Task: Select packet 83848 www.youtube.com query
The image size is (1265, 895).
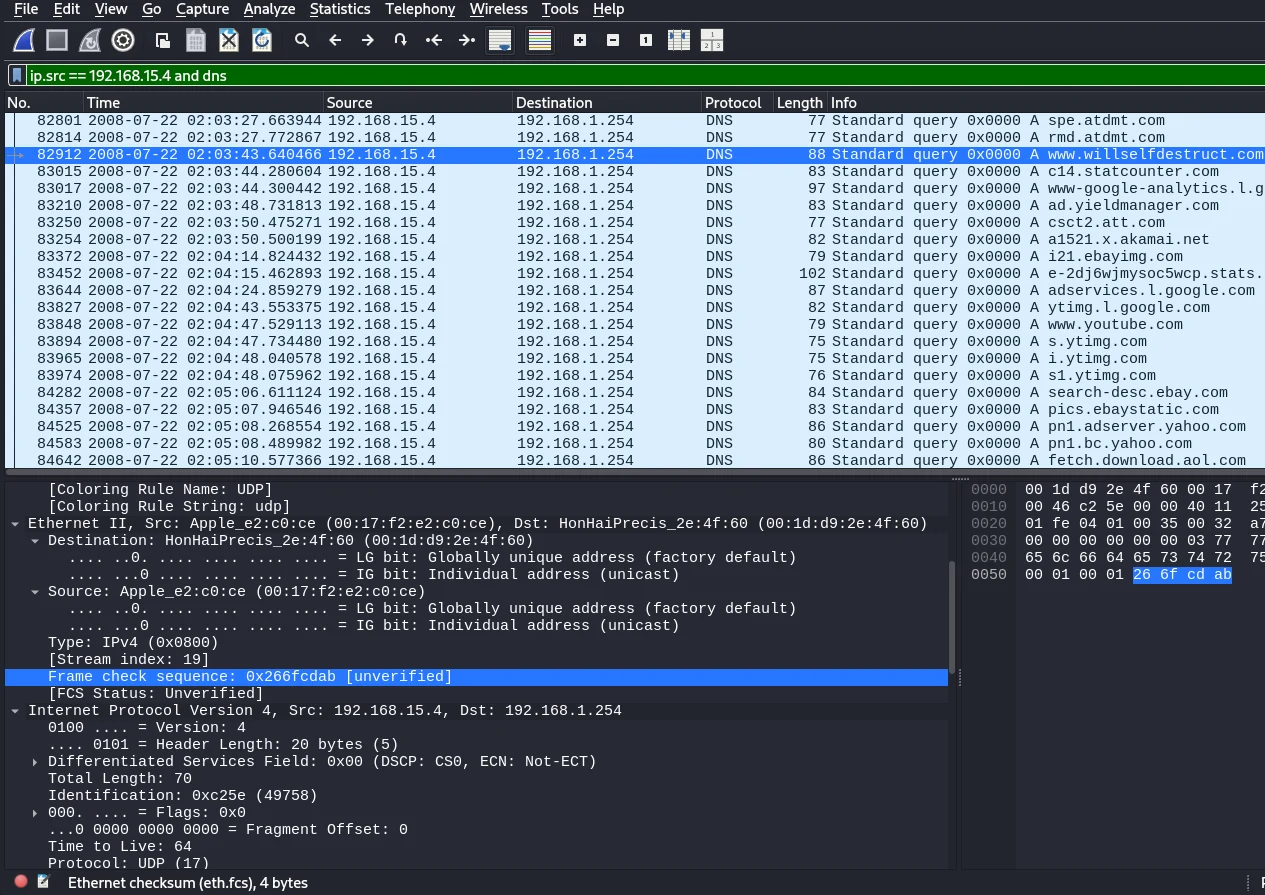Action: [634, 324]
